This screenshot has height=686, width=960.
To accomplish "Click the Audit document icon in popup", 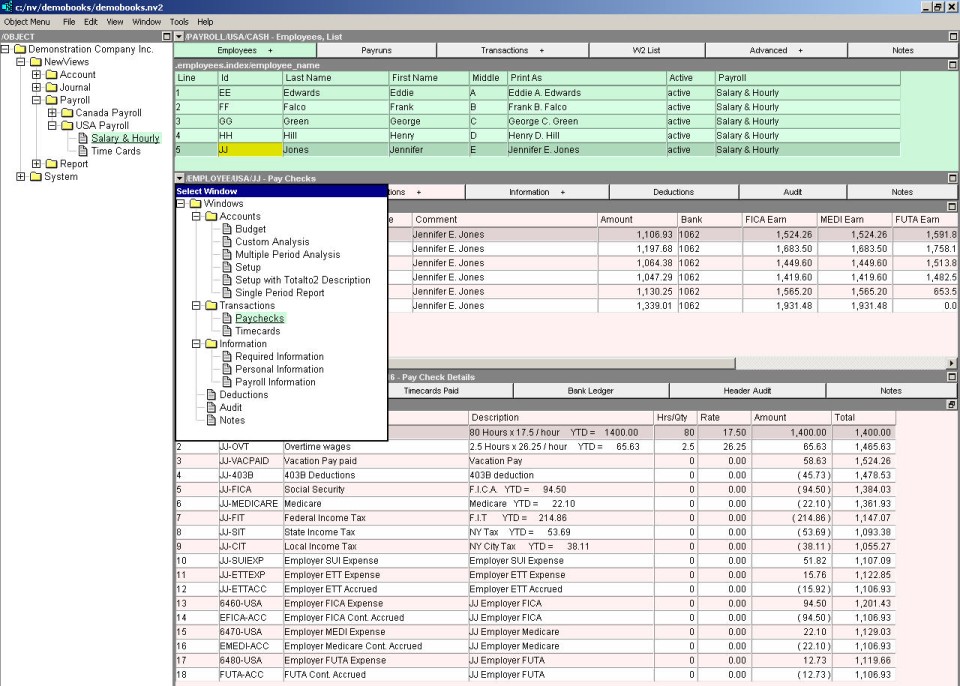I will 210,408.
